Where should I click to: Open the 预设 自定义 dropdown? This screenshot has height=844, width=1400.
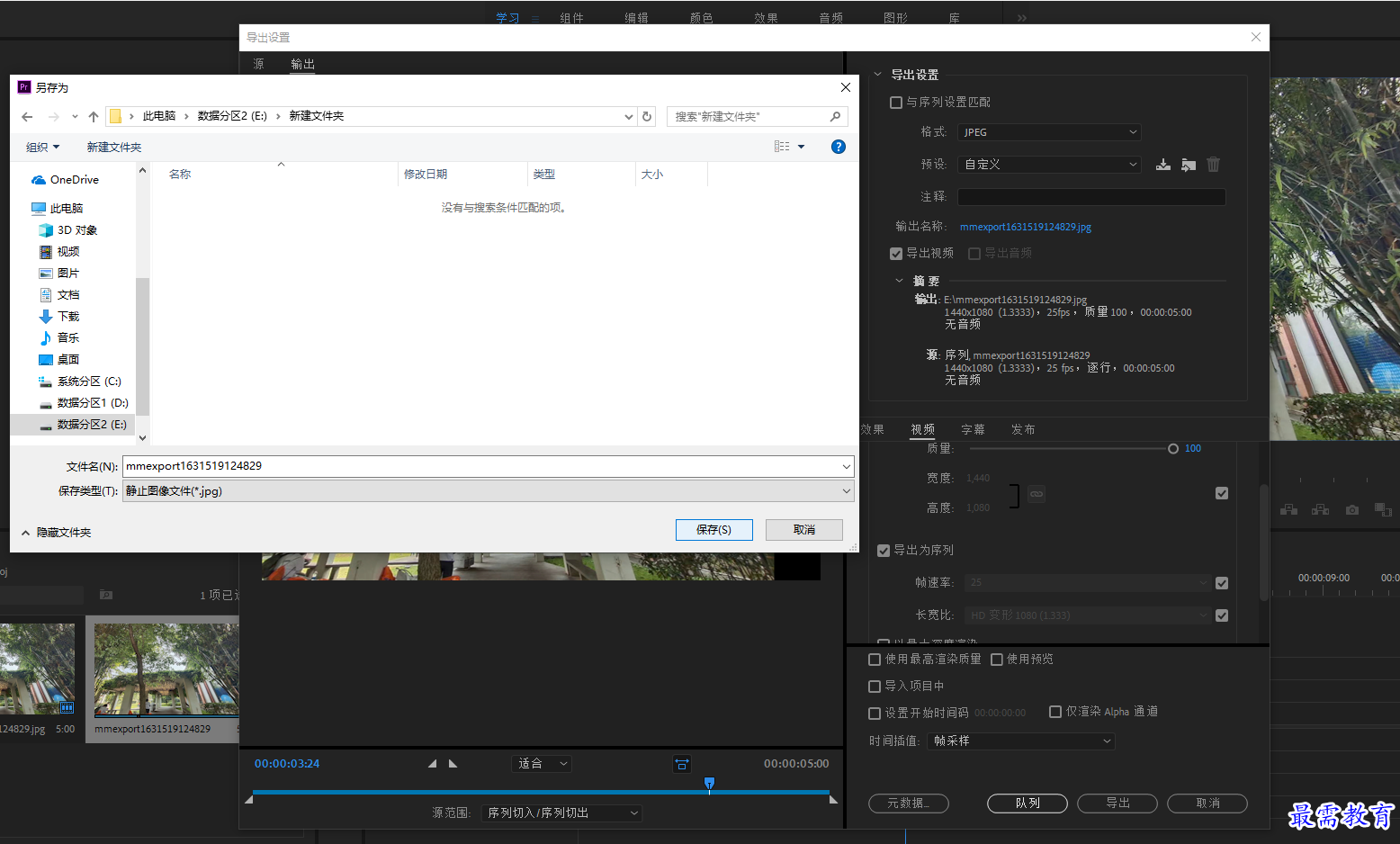(x=1049, y=165)
